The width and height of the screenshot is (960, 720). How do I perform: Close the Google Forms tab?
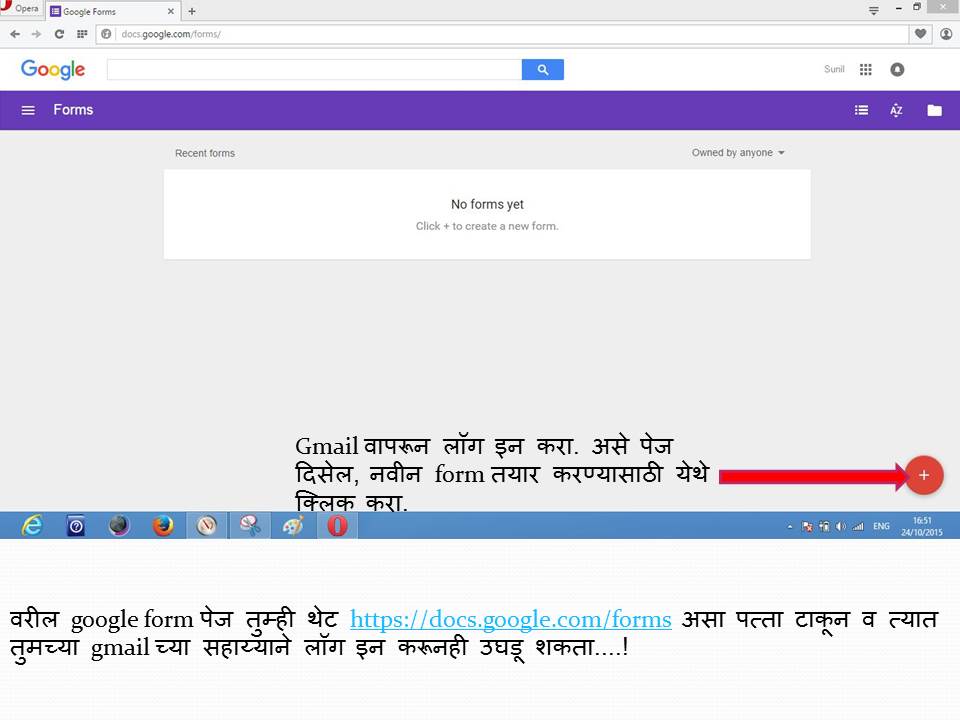pos(171,11)
